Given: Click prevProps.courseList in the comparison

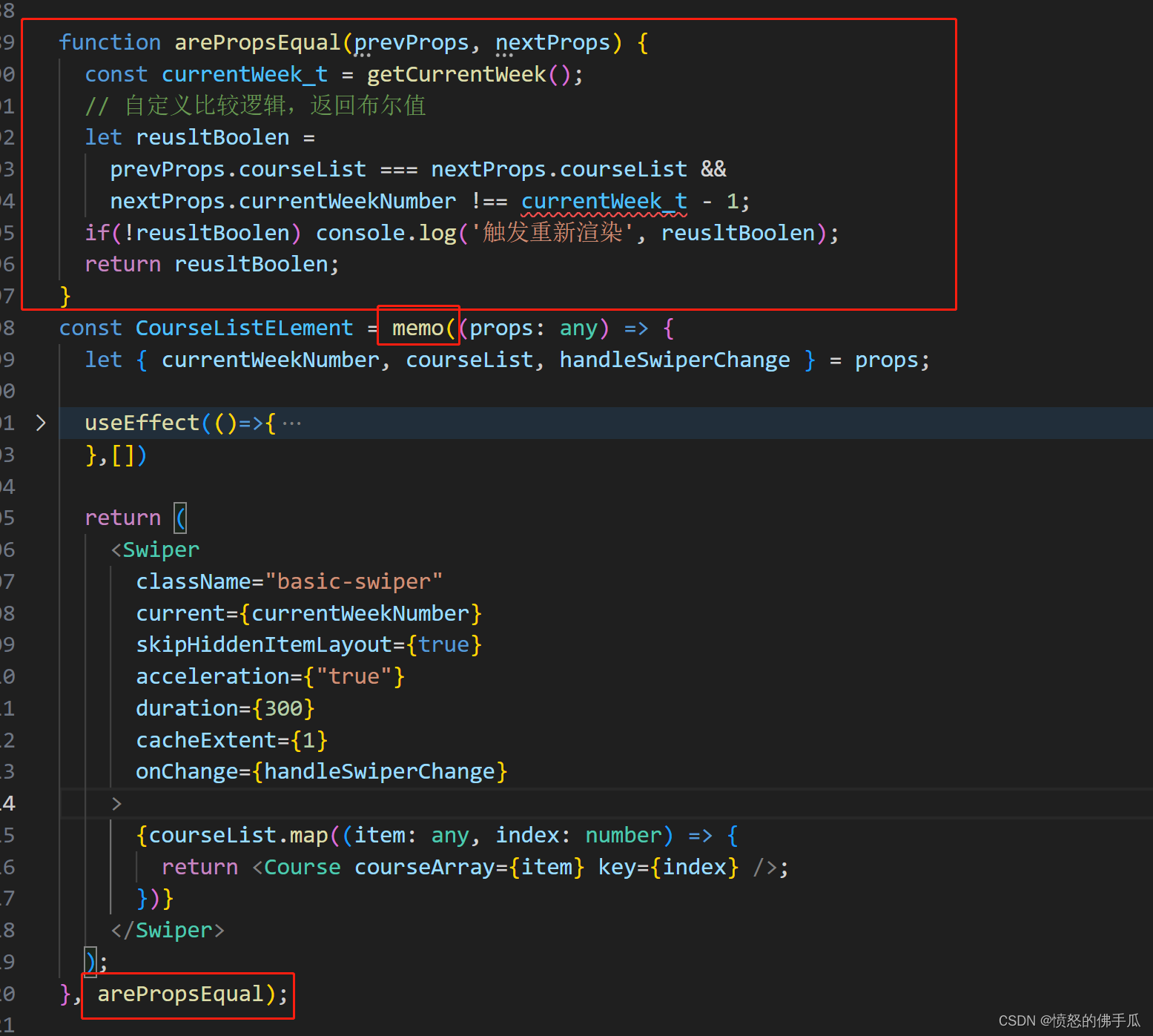Looking at the screenshot, I should click(x=238, y=169).
